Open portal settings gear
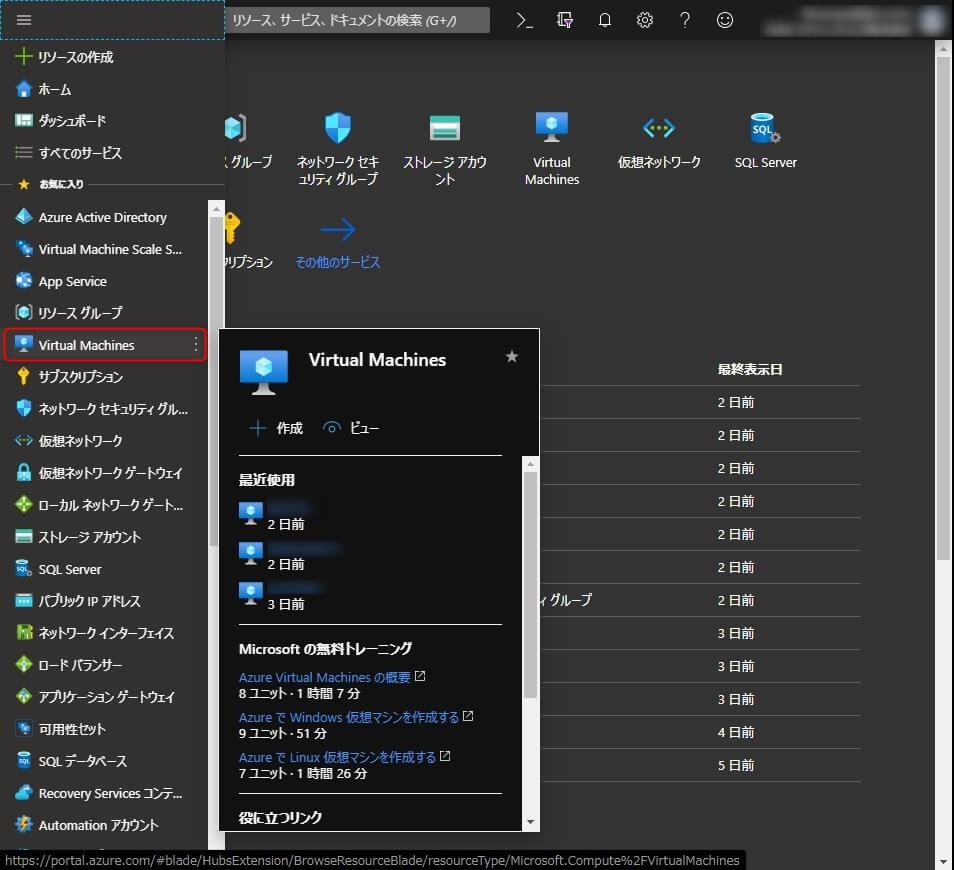Screen dimensions: 954x870 click(645, 20)
